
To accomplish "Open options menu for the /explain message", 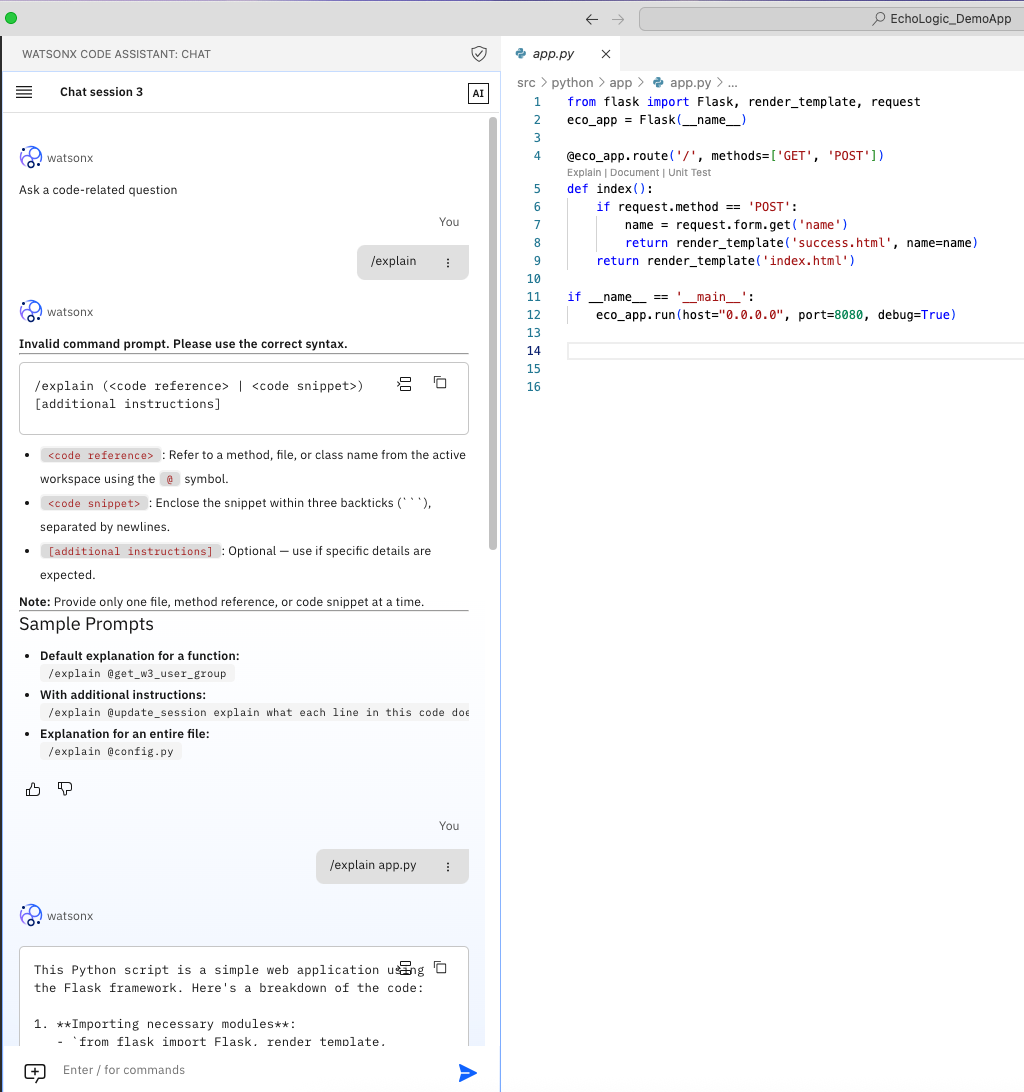I will point(448,263).
